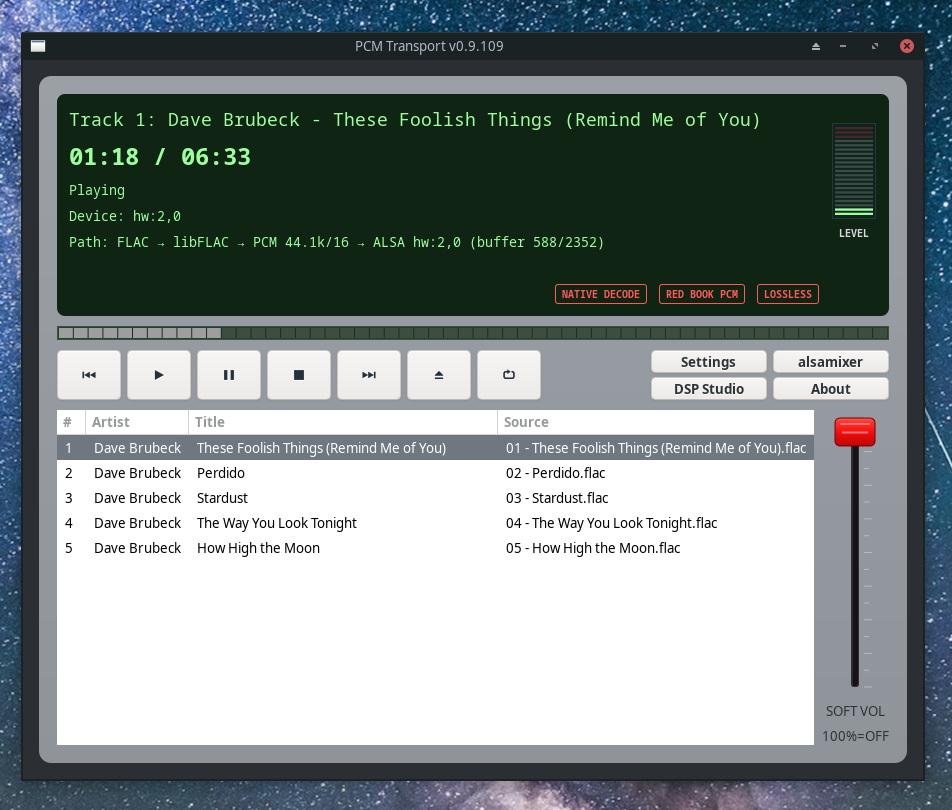Skip to the next track
This screenshot has width=952, height=810.
coord(369,375)
